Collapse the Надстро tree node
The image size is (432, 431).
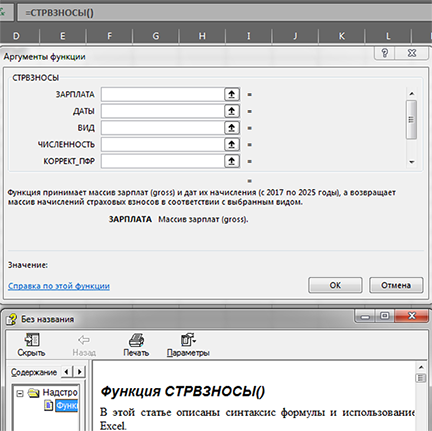click(x=20, y=393)
